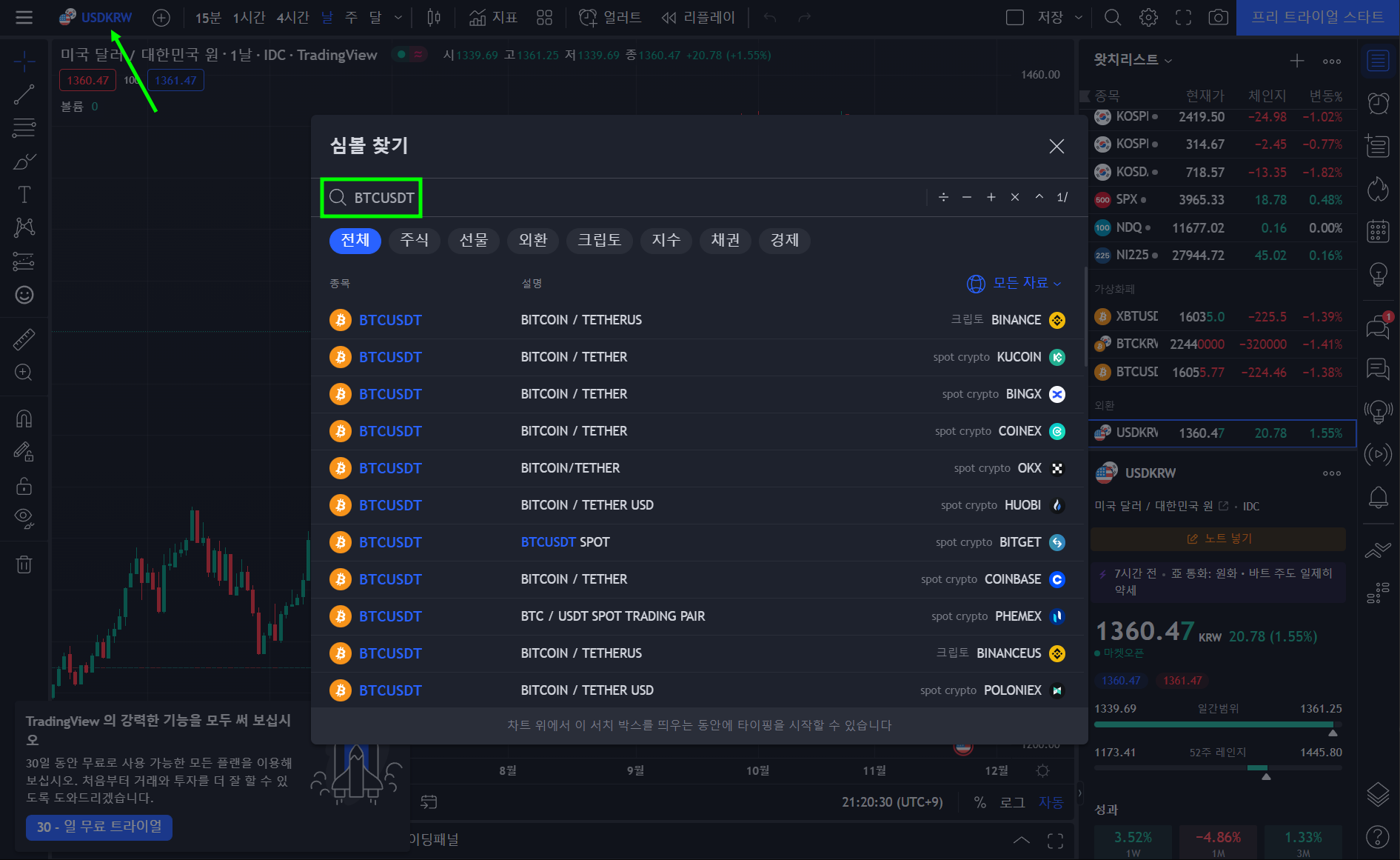Select the 1시간 timeframe

click(x=249, y=17)
